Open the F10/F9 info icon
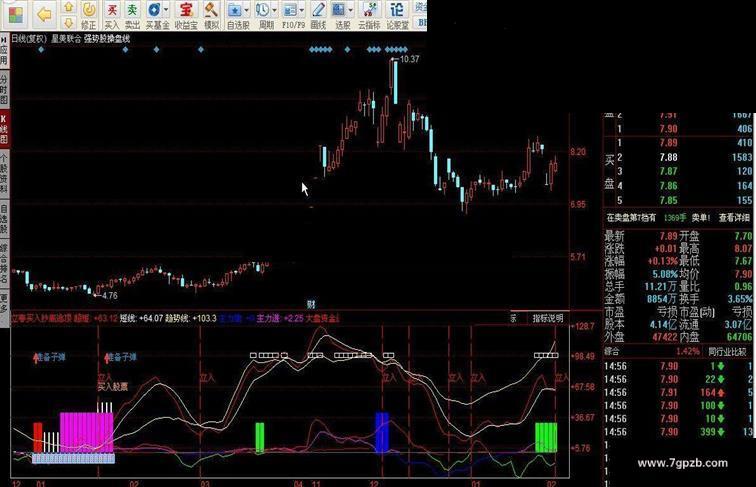 pos(290,10)
